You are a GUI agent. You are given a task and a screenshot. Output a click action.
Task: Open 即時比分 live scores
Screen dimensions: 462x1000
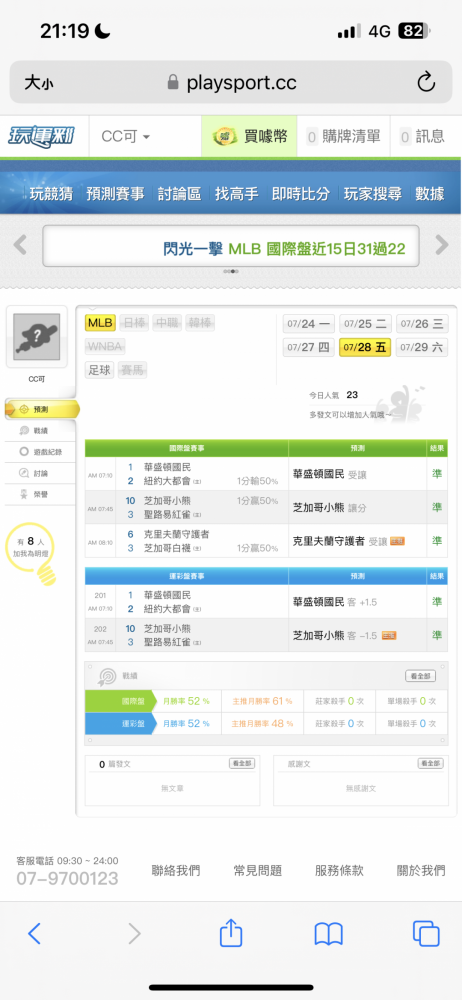301,194
